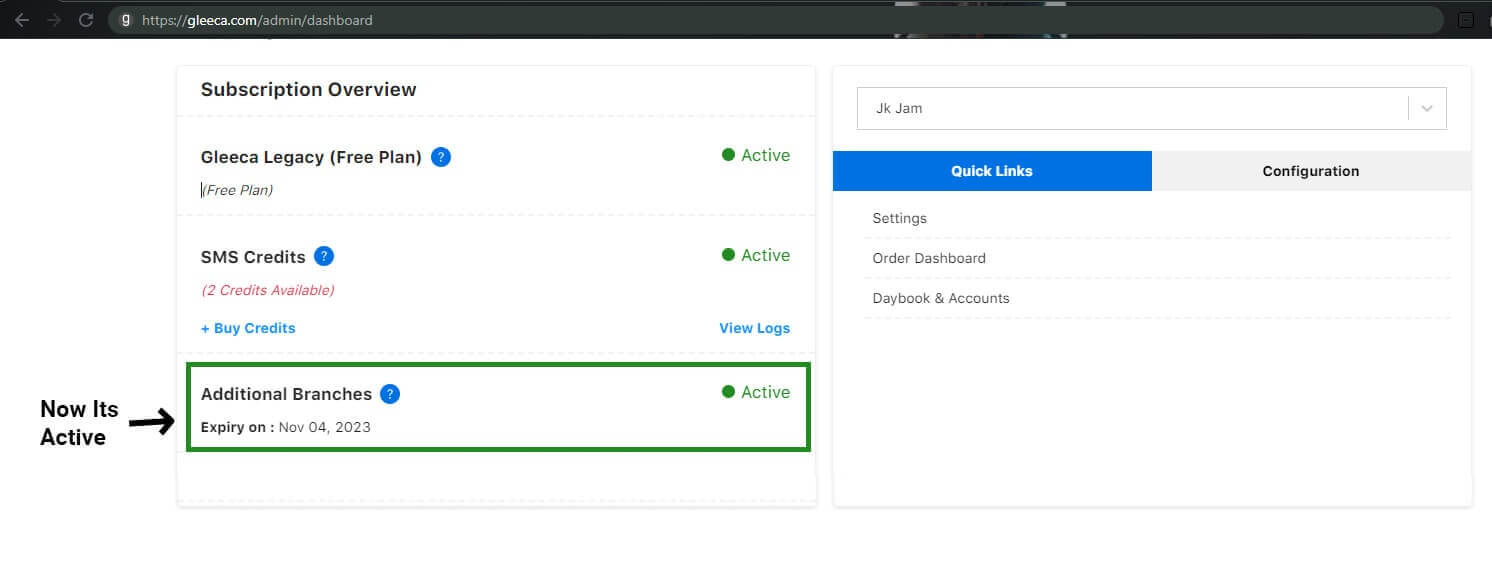Click the site favicon in address bar
1492x562 pixels.
pos(125,19)
